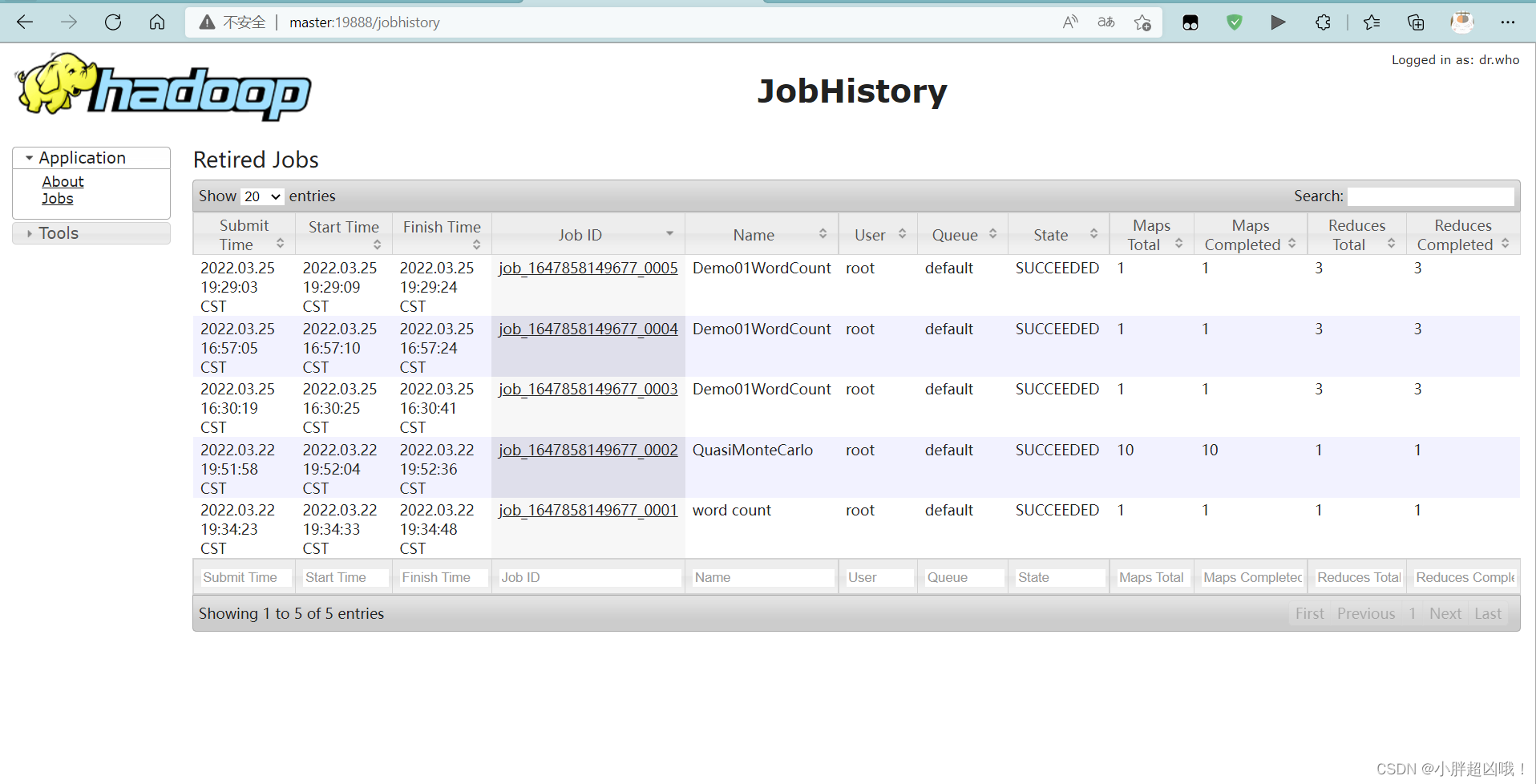1536x784 pixels.
Task: Open the Collections icon
Action: [1416, 22]
